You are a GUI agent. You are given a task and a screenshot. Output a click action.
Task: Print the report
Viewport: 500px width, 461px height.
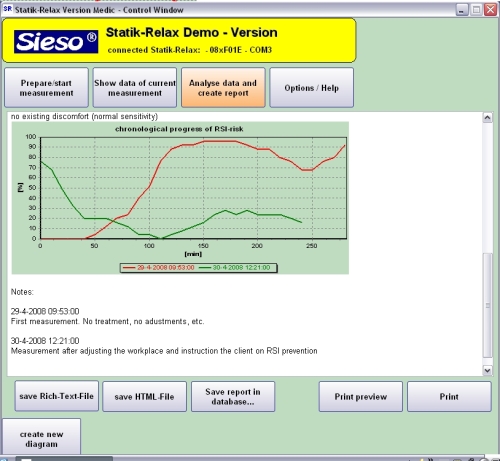(x=449, y=396)
